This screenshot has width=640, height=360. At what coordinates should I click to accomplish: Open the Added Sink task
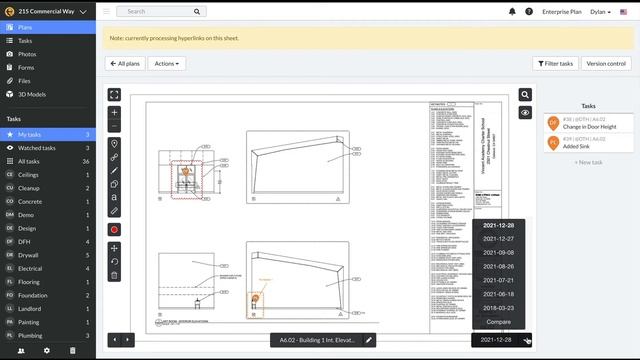(588, 142)
